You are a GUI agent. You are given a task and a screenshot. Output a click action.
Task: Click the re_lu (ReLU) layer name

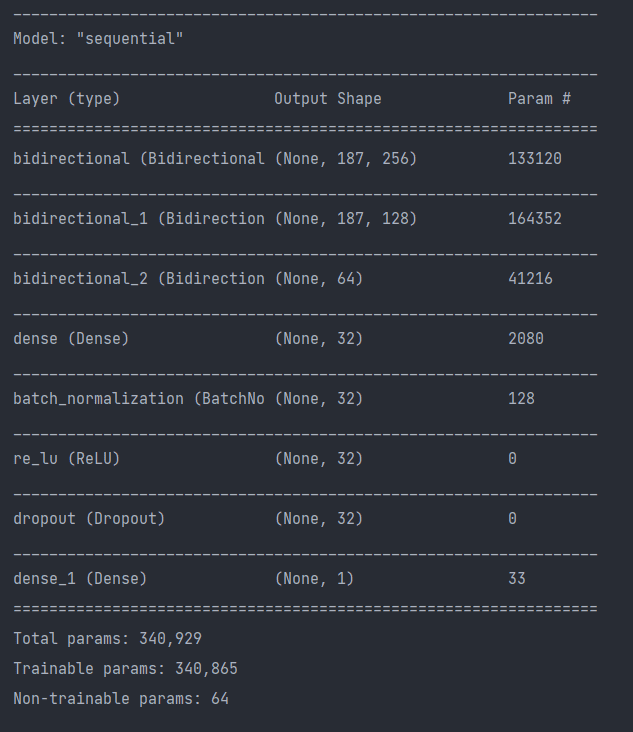(67, 459)
